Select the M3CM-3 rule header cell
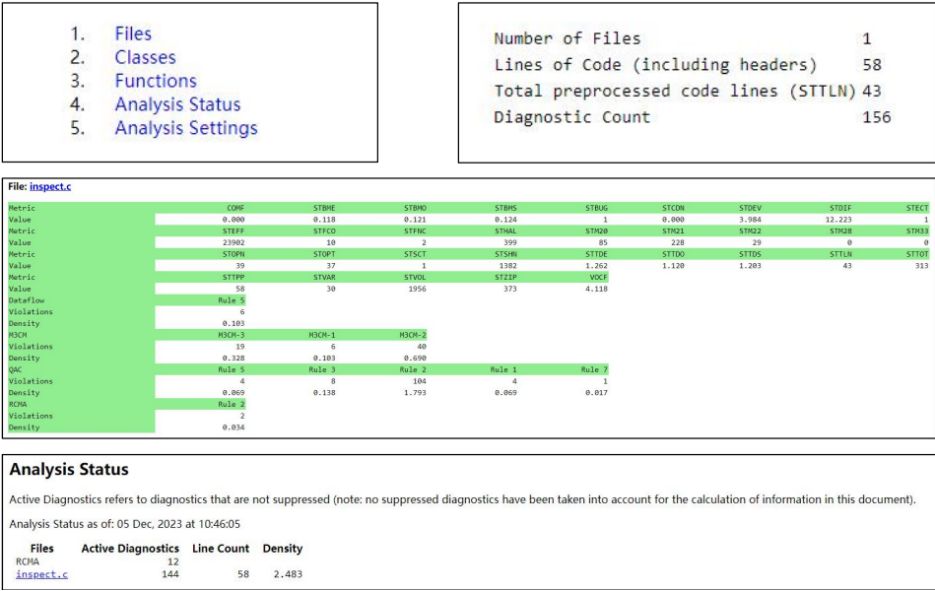935x591 pixels. [232, 335]
